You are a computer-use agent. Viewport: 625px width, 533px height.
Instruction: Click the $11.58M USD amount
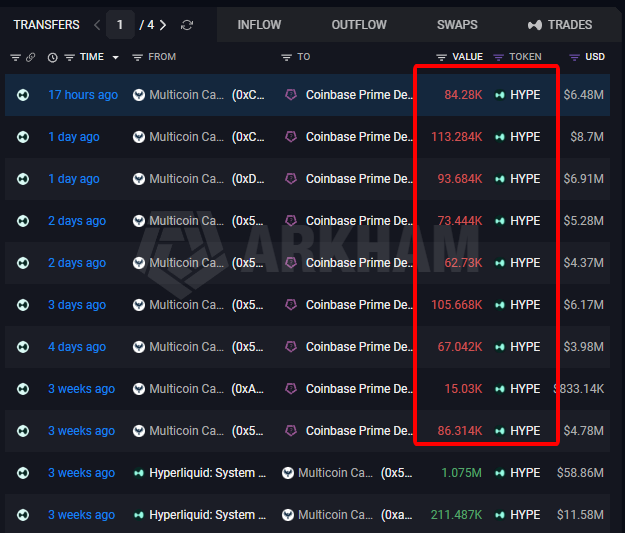[x=580, y=515]
